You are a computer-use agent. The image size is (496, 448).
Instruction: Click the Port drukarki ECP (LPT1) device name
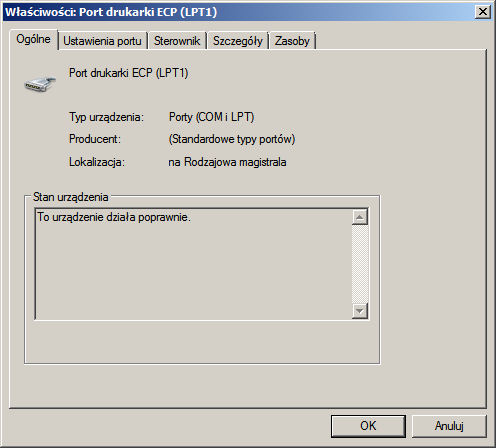[129, 73]
